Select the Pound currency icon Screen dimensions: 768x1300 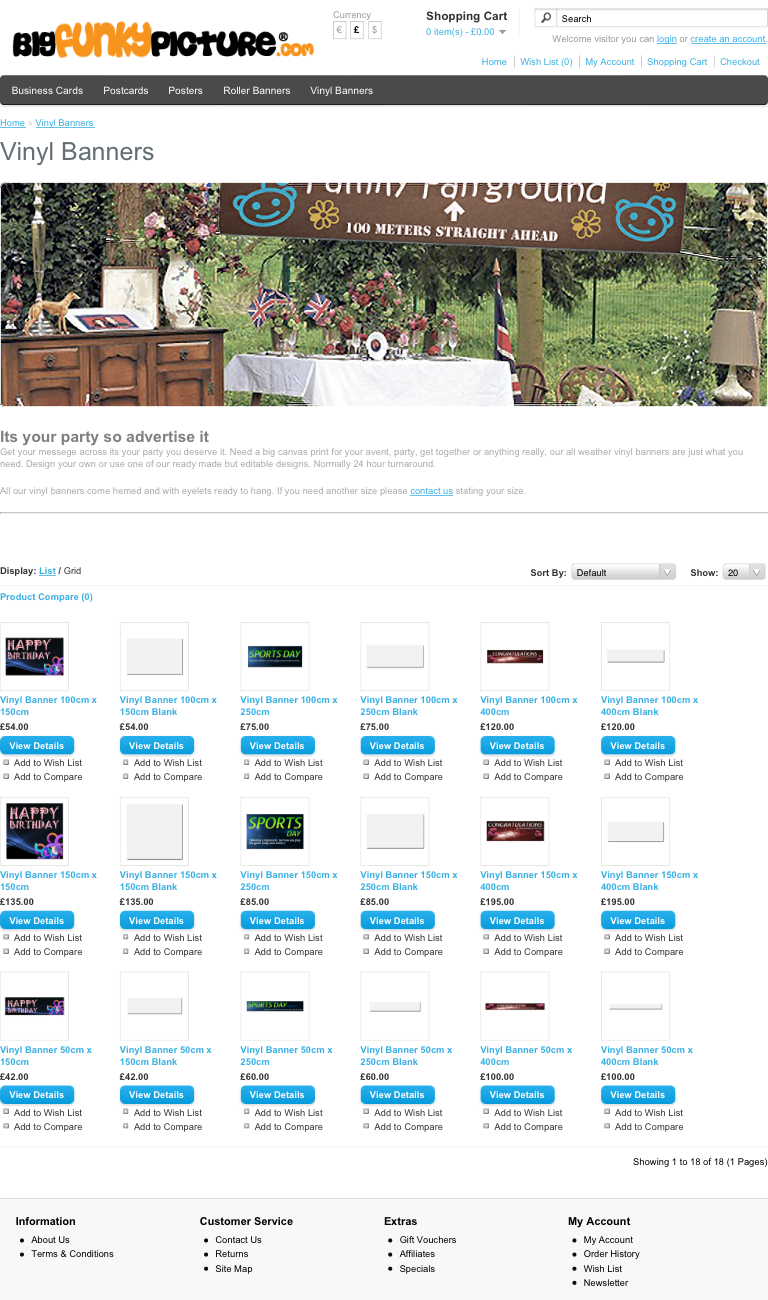tap(357, 31)
